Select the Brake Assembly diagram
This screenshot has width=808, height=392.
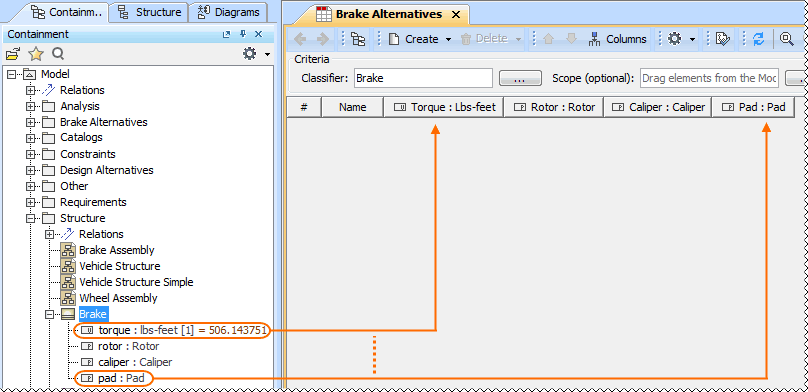pyautogui.click(x=116, y=250)
